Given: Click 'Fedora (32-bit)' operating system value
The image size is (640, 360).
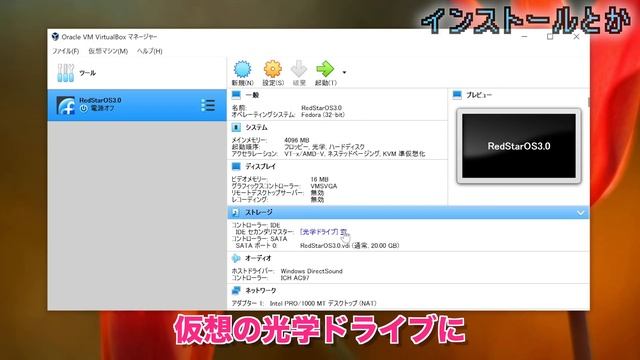Looking at the screenshot, I should (323, 115).
